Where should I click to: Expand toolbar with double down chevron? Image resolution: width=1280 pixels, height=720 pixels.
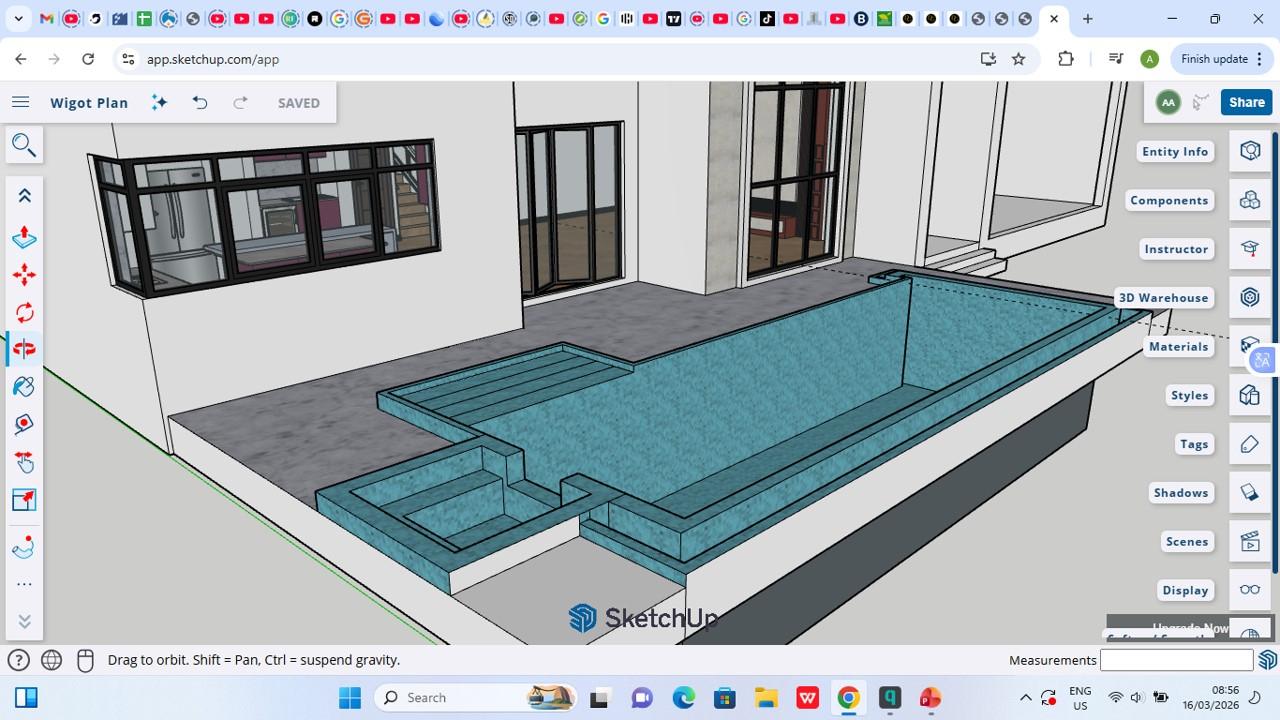[24, 621]
